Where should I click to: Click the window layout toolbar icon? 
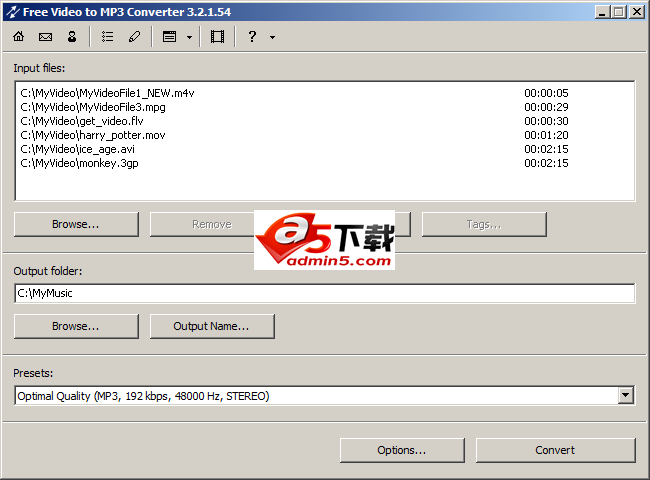[169, 37]
